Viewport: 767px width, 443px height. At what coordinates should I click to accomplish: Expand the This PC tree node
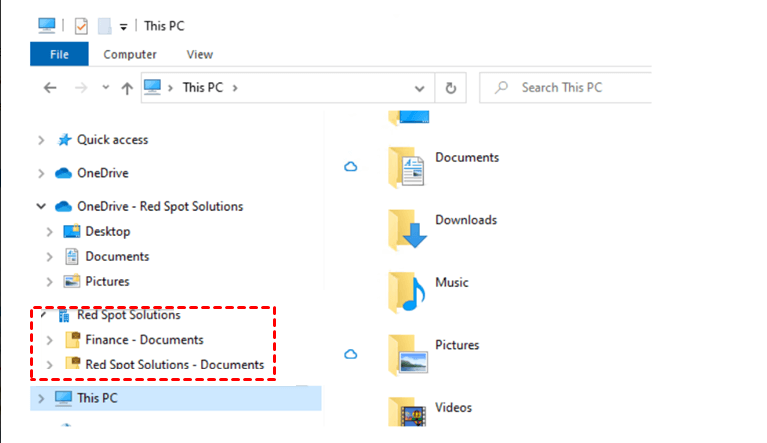pos(41,399)
